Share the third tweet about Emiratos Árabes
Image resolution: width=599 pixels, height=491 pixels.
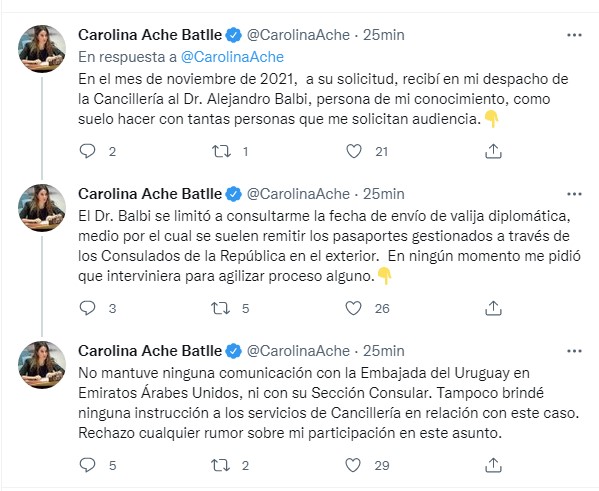pos(493,465)
